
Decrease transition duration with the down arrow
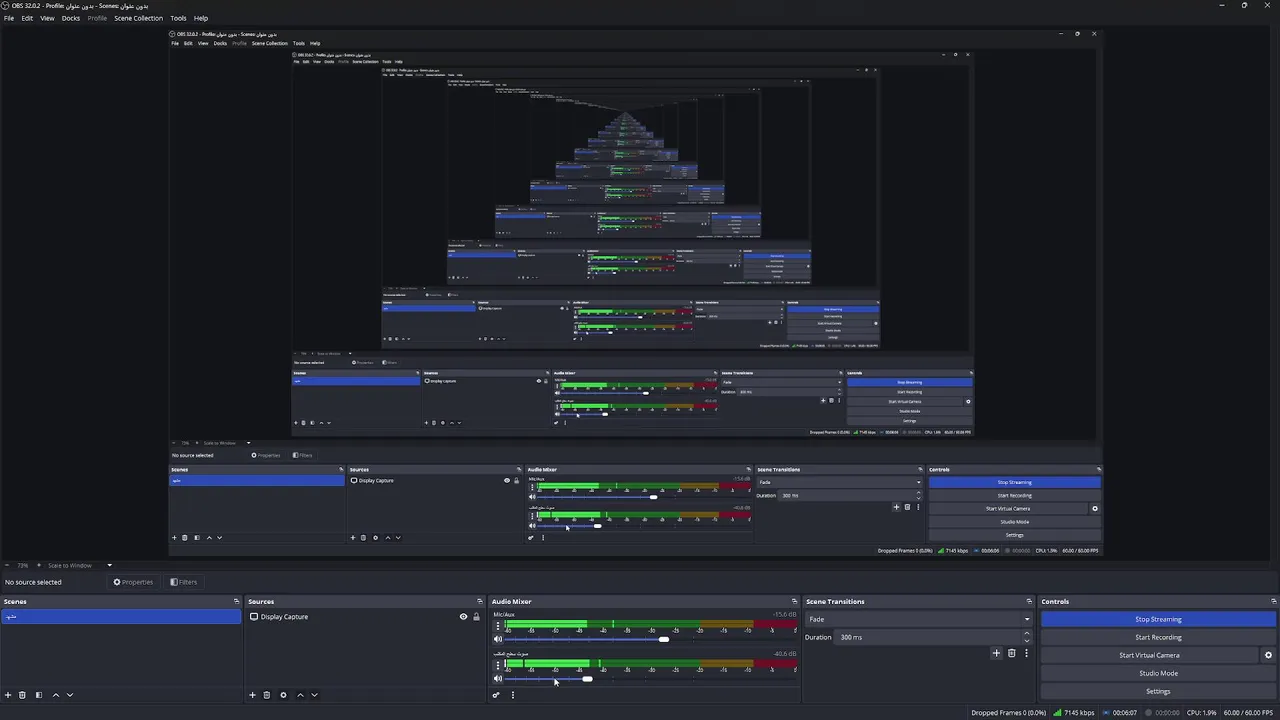[x=1027, y=640]
